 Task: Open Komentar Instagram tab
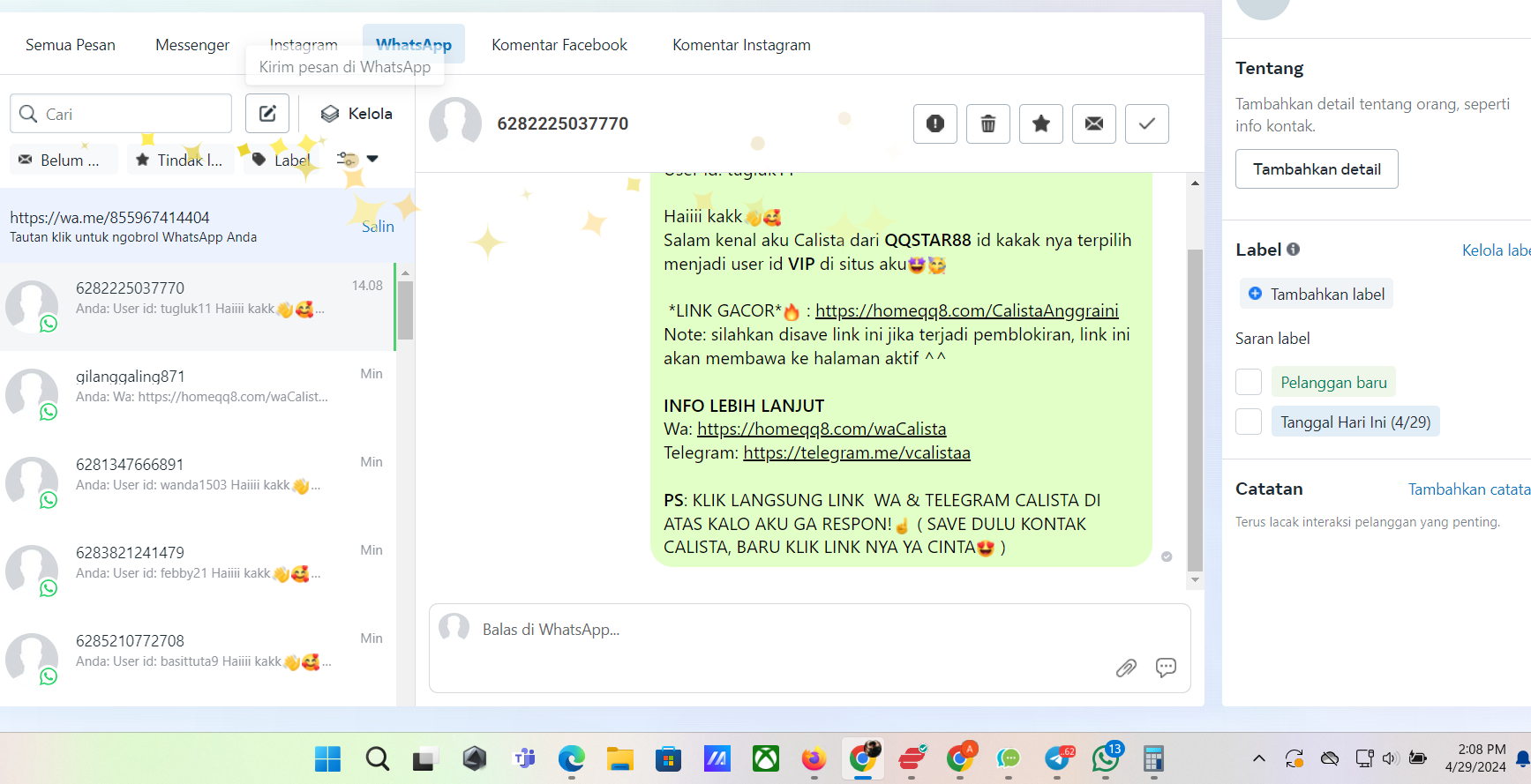741,45
